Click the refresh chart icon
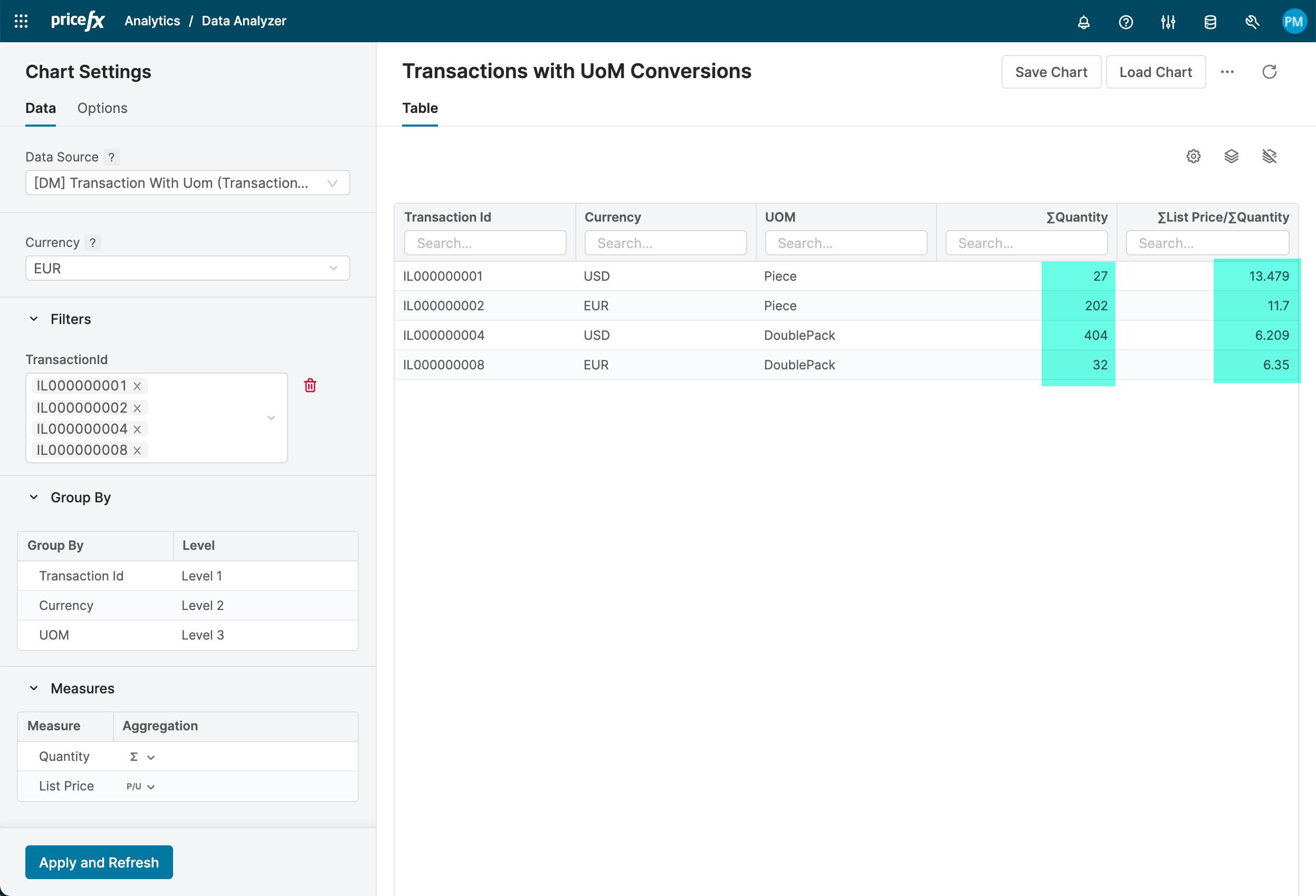 coord(1269,72)
